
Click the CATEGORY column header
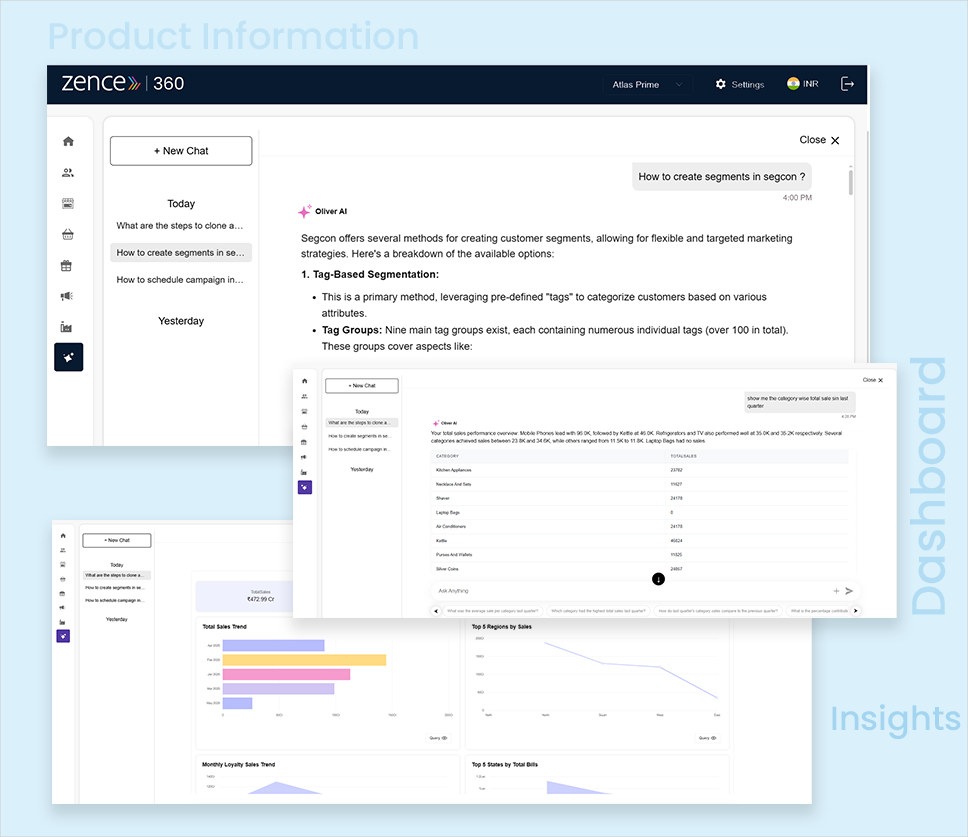[448, 456]
